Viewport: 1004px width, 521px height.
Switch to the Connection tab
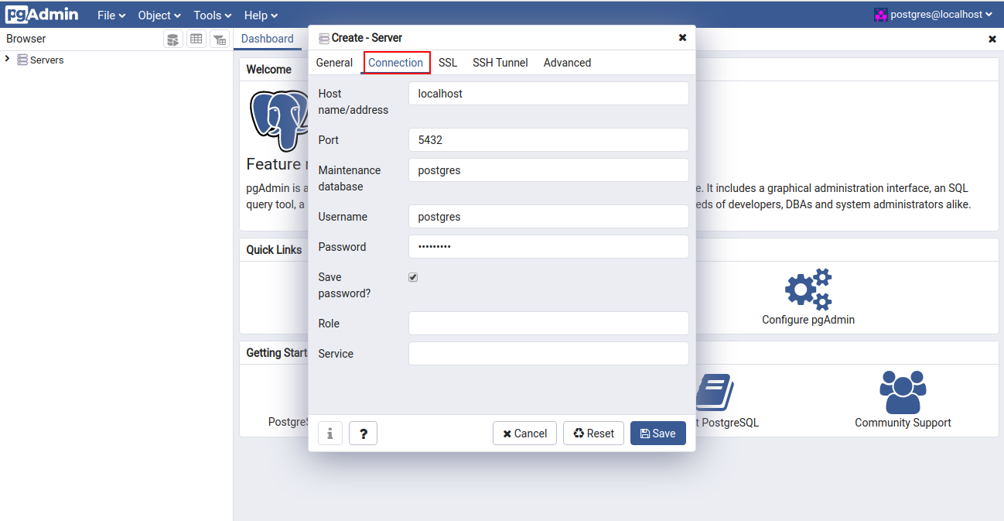coord(396,63)
